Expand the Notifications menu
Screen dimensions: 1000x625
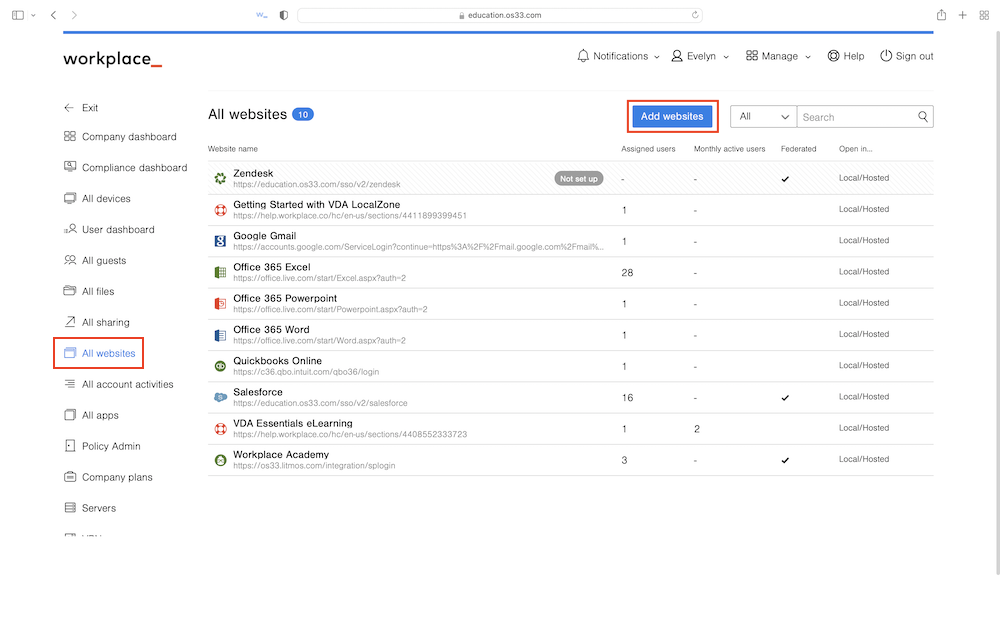656,57
